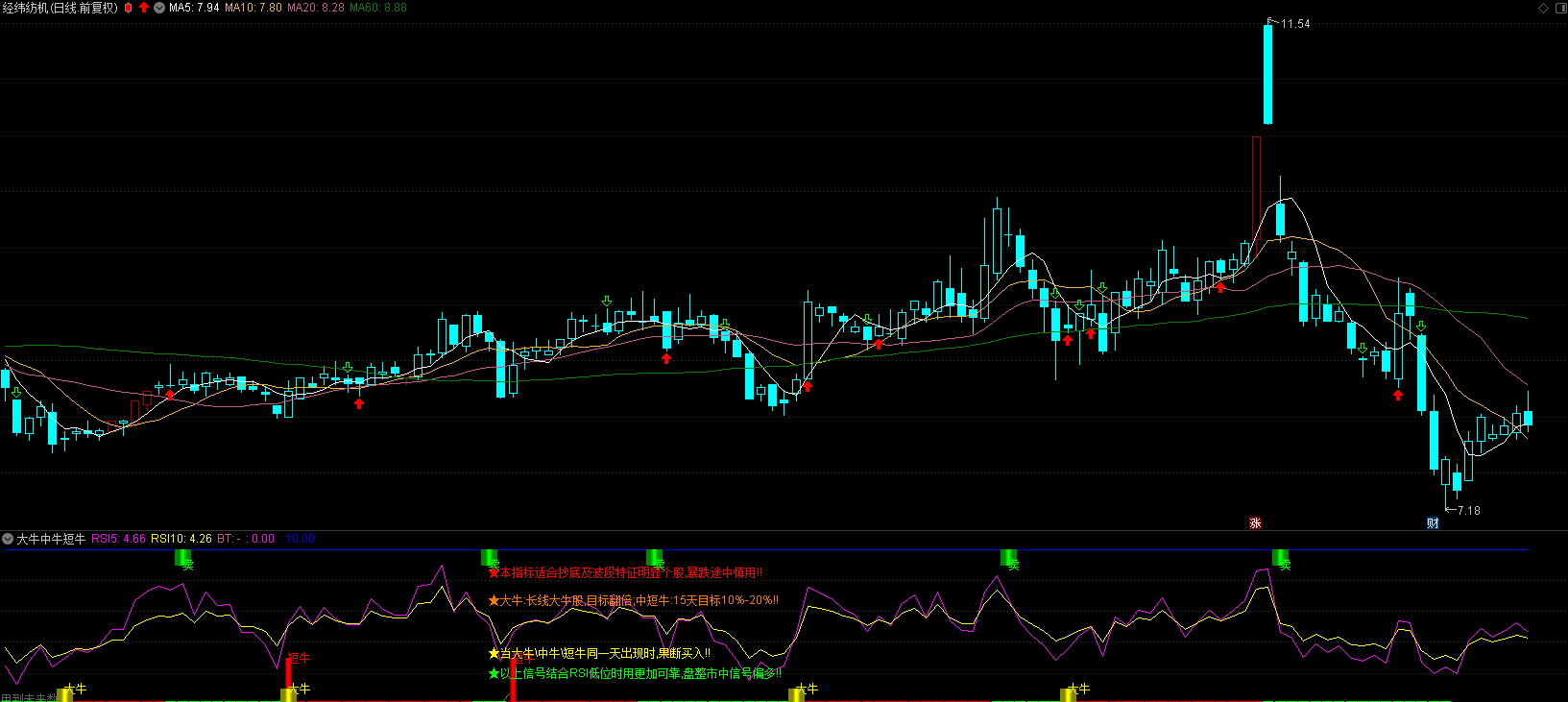Click the 7.18 low price label
The width and height of the screenshot is (1568, 702).
point(1469,511)
